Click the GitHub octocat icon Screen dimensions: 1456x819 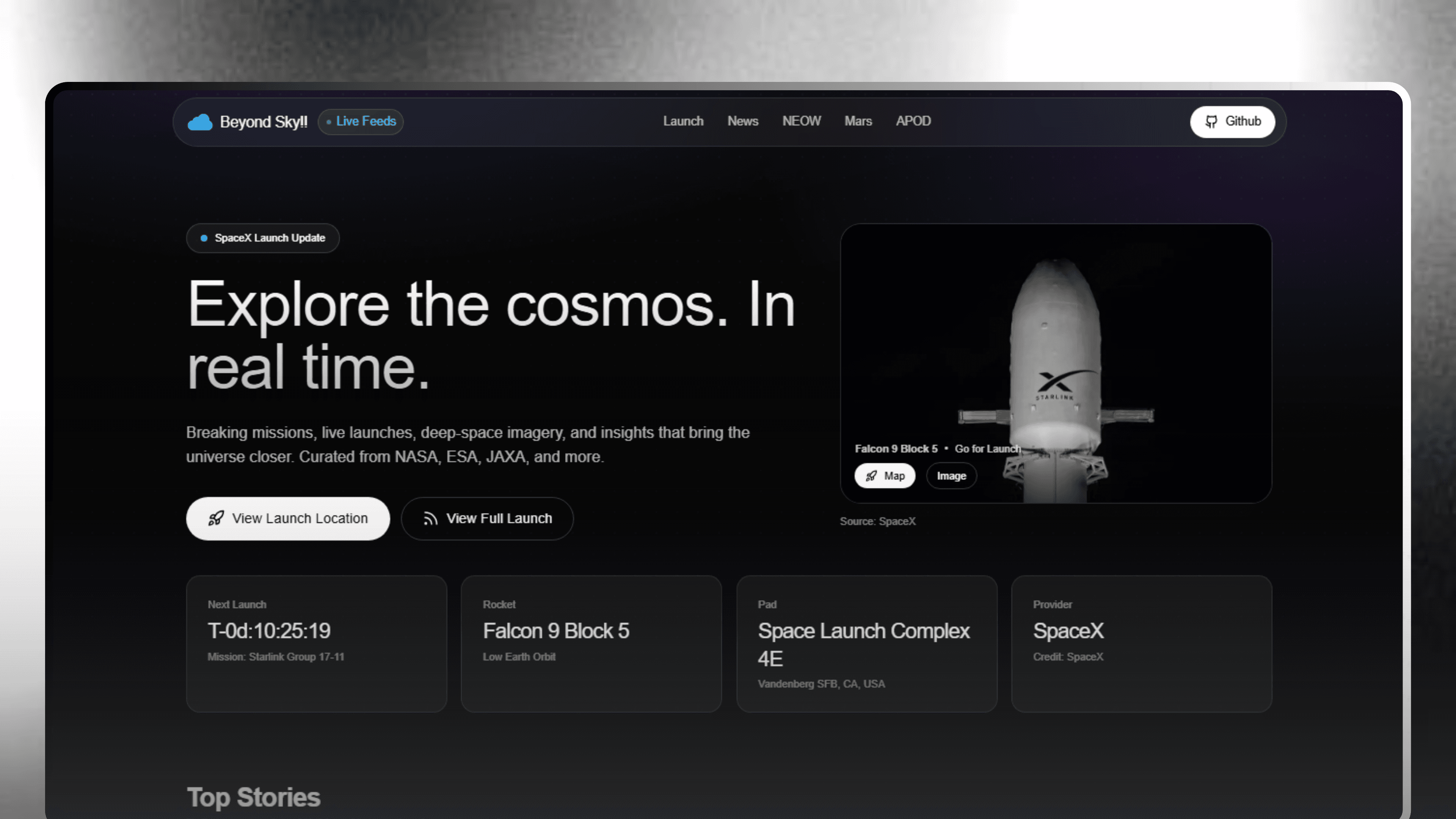coord(1211,121)
